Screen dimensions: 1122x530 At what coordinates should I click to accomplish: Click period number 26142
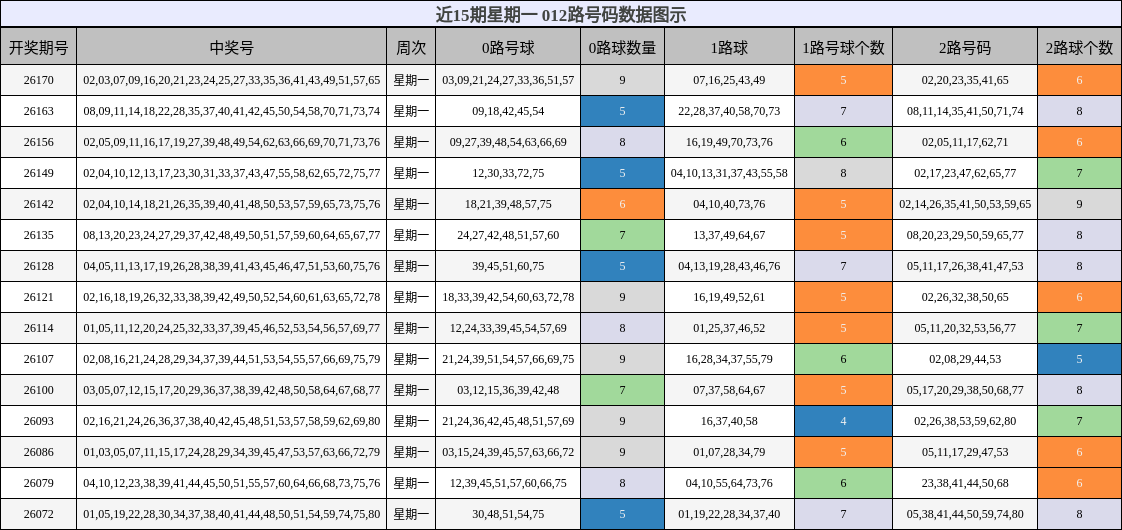pos(39,204)
